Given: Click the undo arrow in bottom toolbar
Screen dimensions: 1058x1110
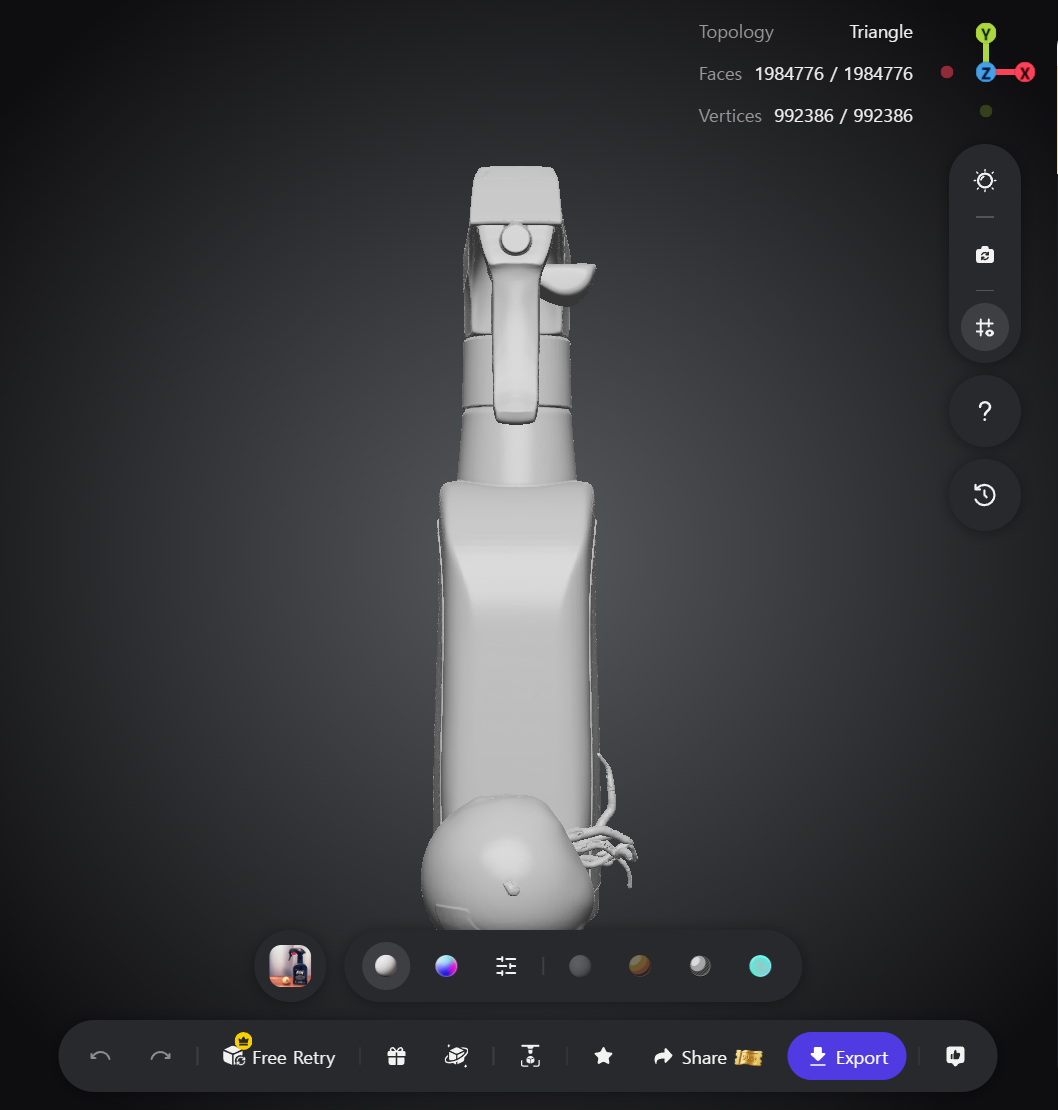Looking at the screenshot, I should click(x=100, y=1056).
